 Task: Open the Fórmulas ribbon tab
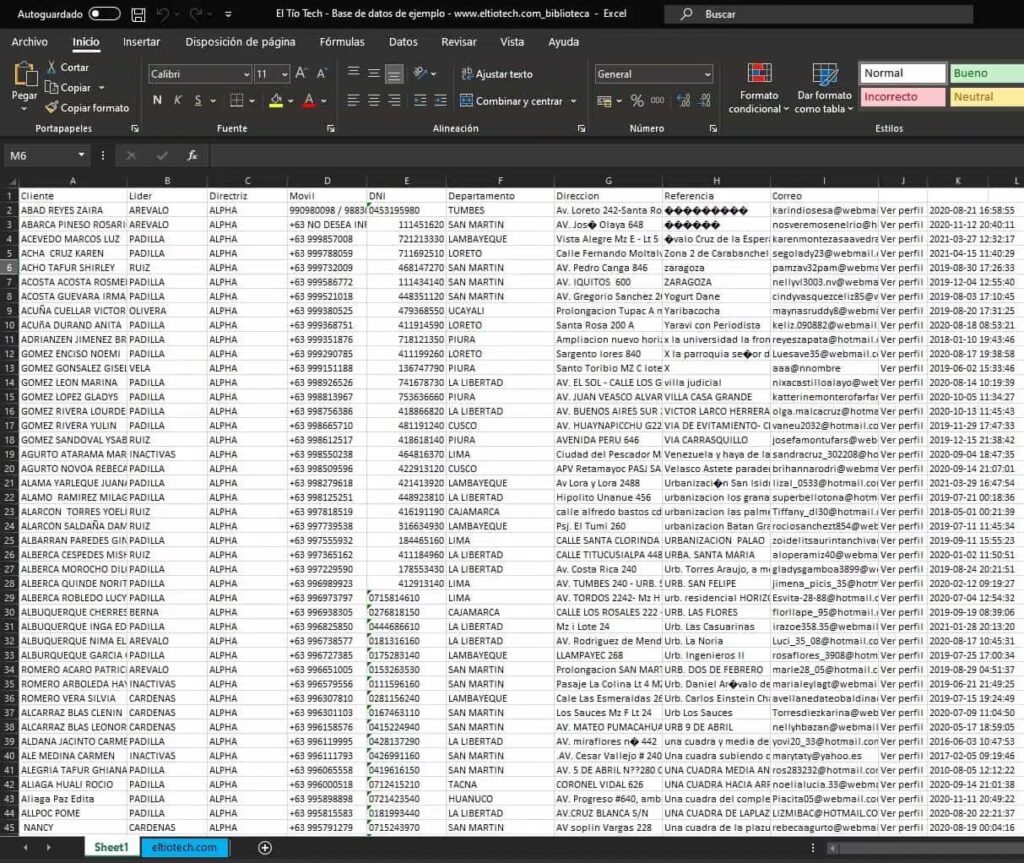[342, 42]
